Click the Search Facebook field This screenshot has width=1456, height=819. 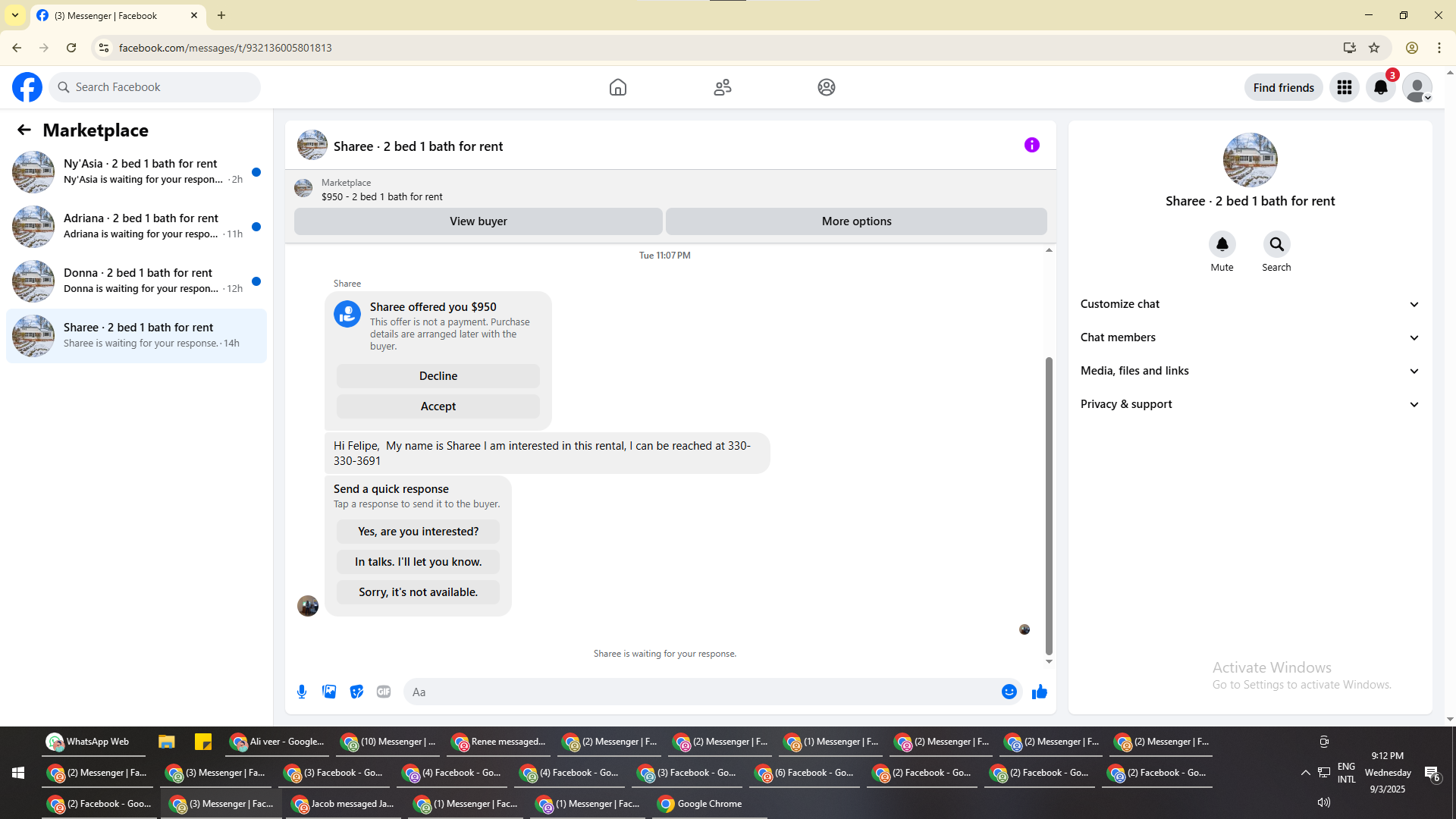click(155, 87)
